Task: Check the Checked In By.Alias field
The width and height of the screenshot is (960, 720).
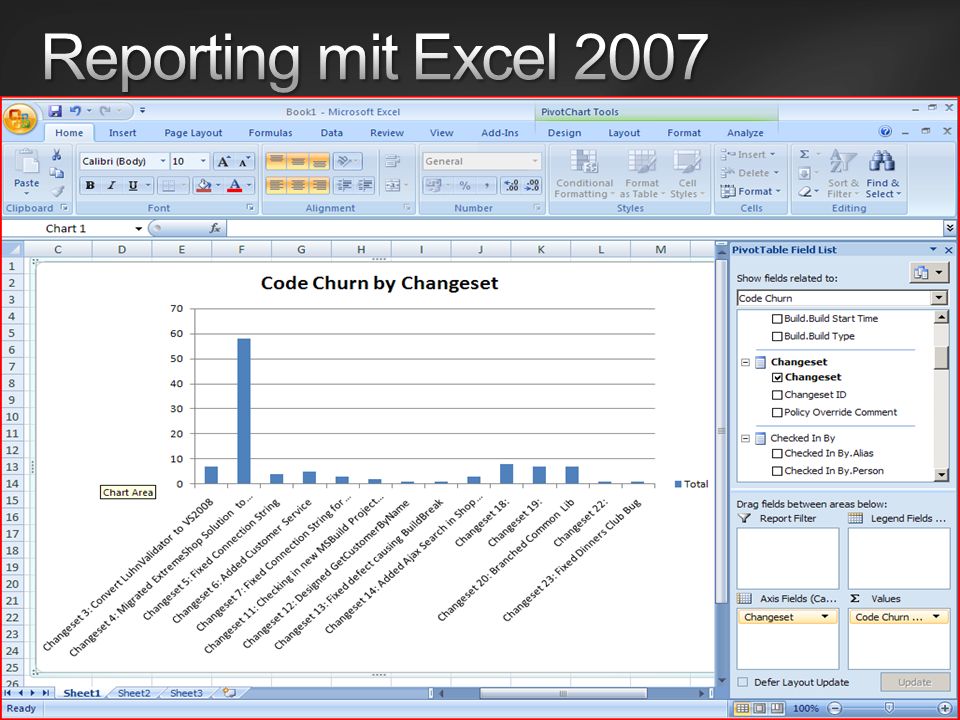Action: tap(777, 454)
